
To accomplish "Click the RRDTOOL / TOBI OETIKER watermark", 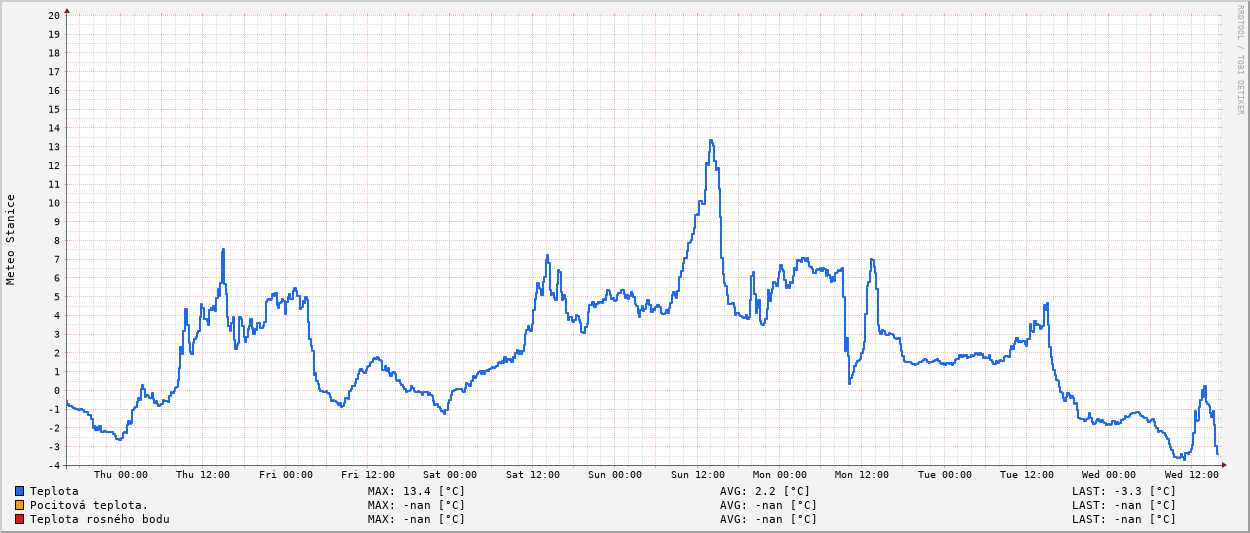I will (x=1239, y=60).
